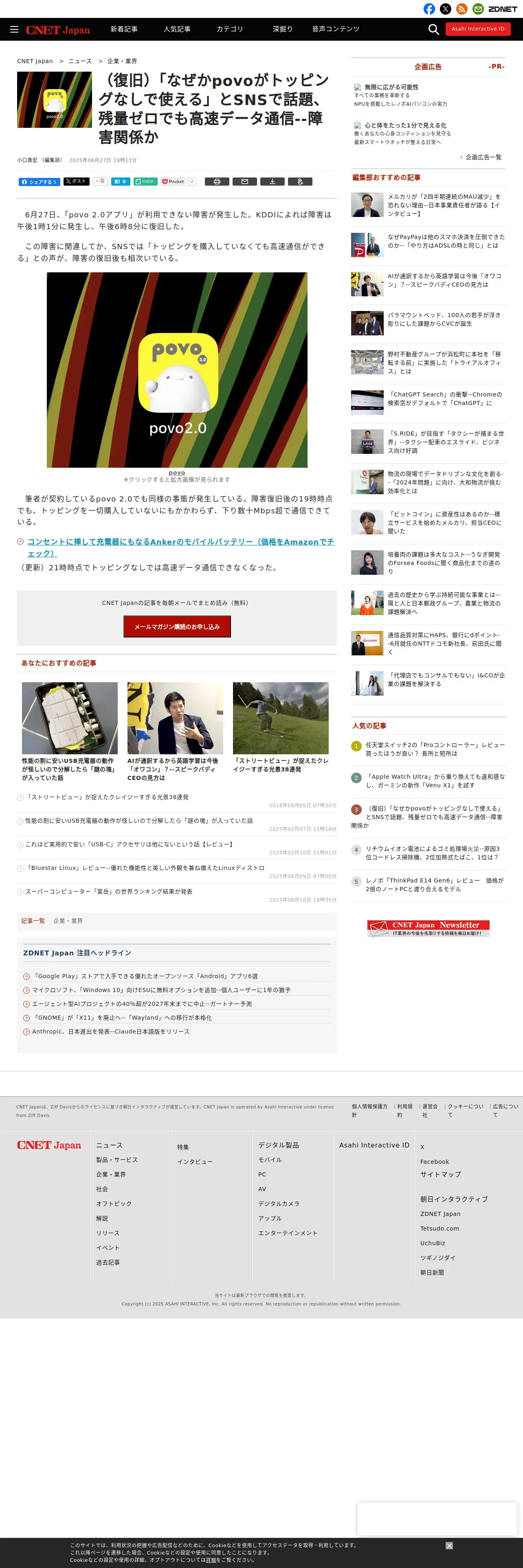The height and width of the screenshot is (1568, 523).
Task: Open footer Tetsudo.com link
Action: tap(439, 1229)
